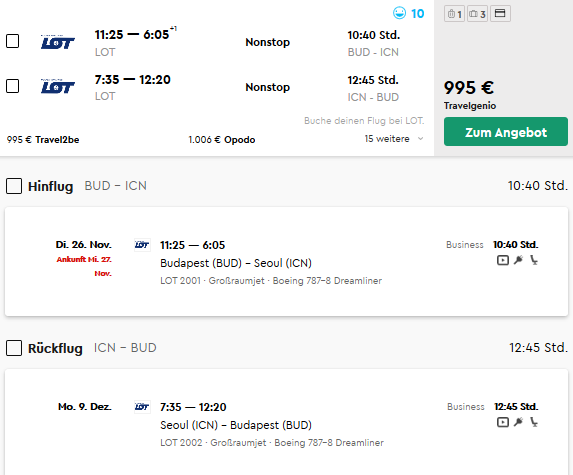
Task: Click the payment card icon
Action: click(500, 14)
